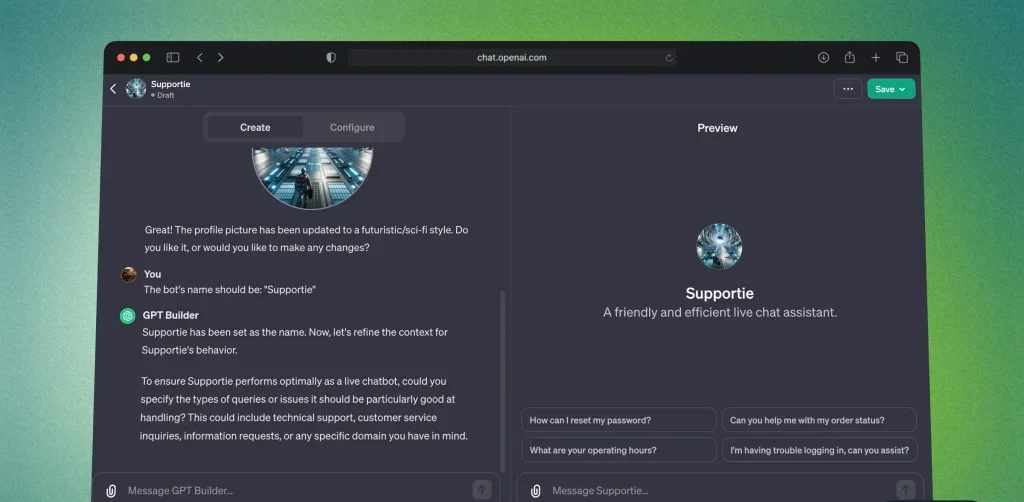This screenshot has width=1024, height=502.
Task: Select the Create tab
Action: coord(255,127)
